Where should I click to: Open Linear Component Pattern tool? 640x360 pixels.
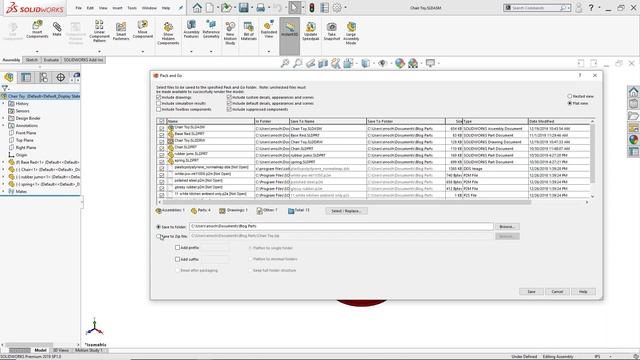pos(99,31)
